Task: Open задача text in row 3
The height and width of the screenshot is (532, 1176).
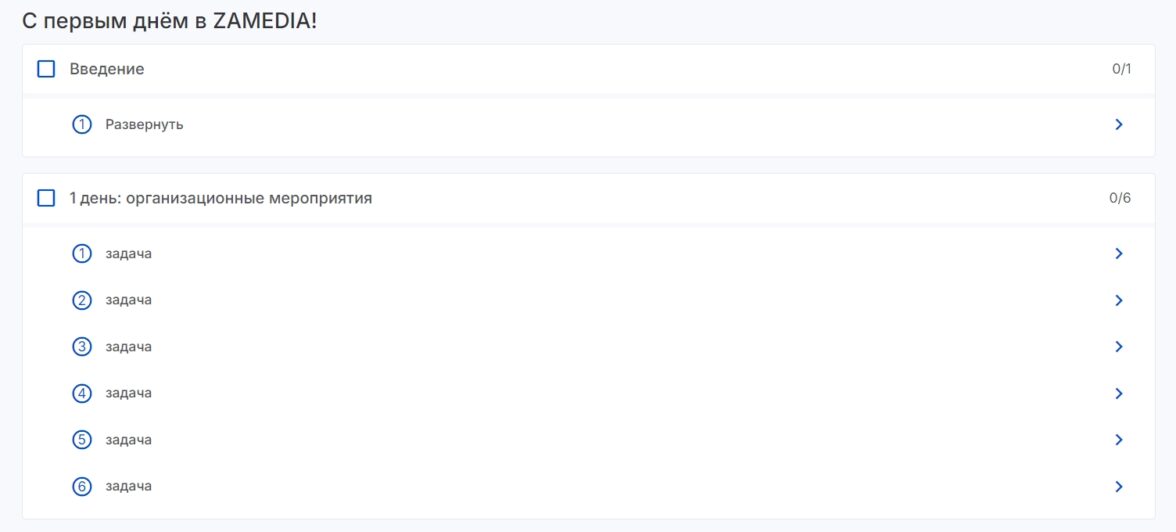Action: pyautogui.click(x=128, y=347)
